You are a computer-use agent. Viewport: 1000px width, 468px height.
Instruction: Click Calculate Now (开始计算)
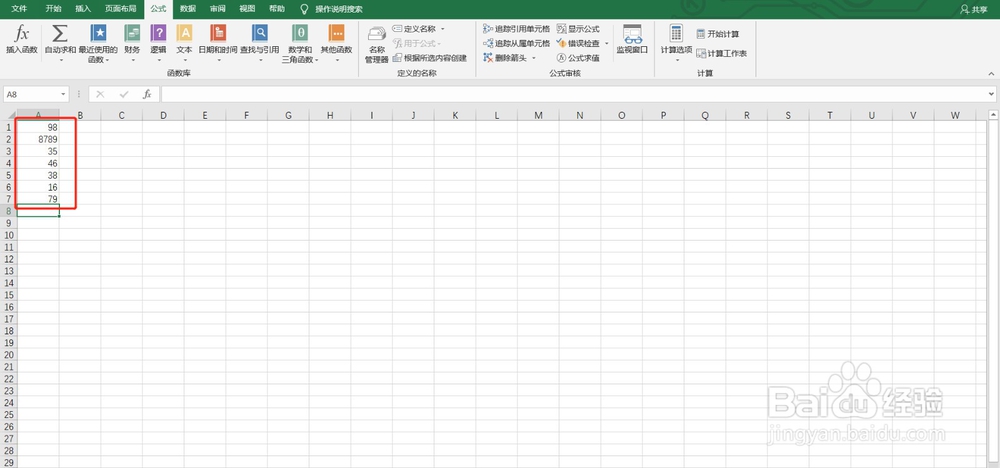[717, 34]
